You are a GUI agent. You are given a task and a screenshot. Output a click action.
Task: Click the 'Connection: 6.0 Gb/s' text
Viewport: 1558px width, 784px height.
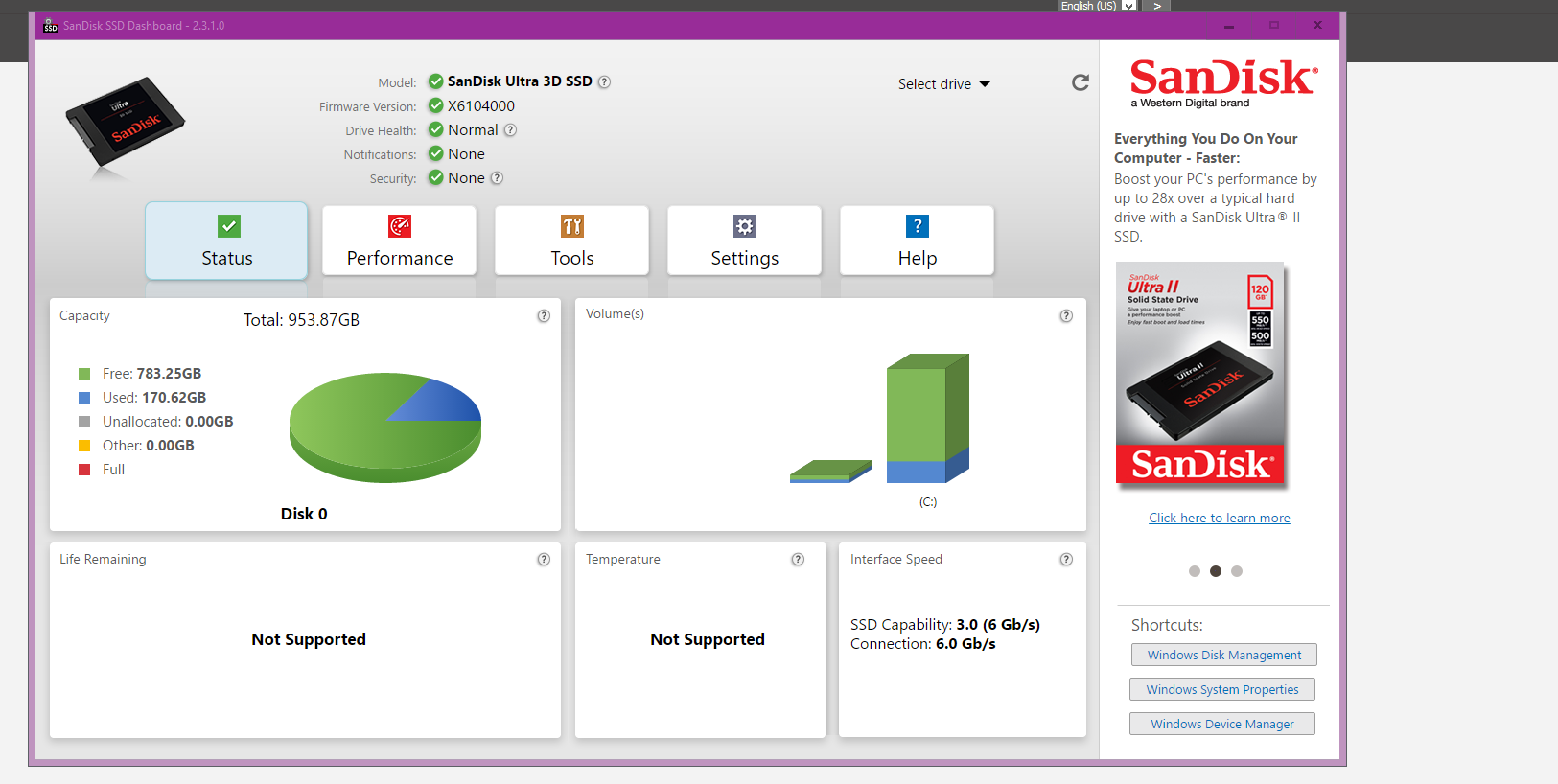(x=923, y=644)
